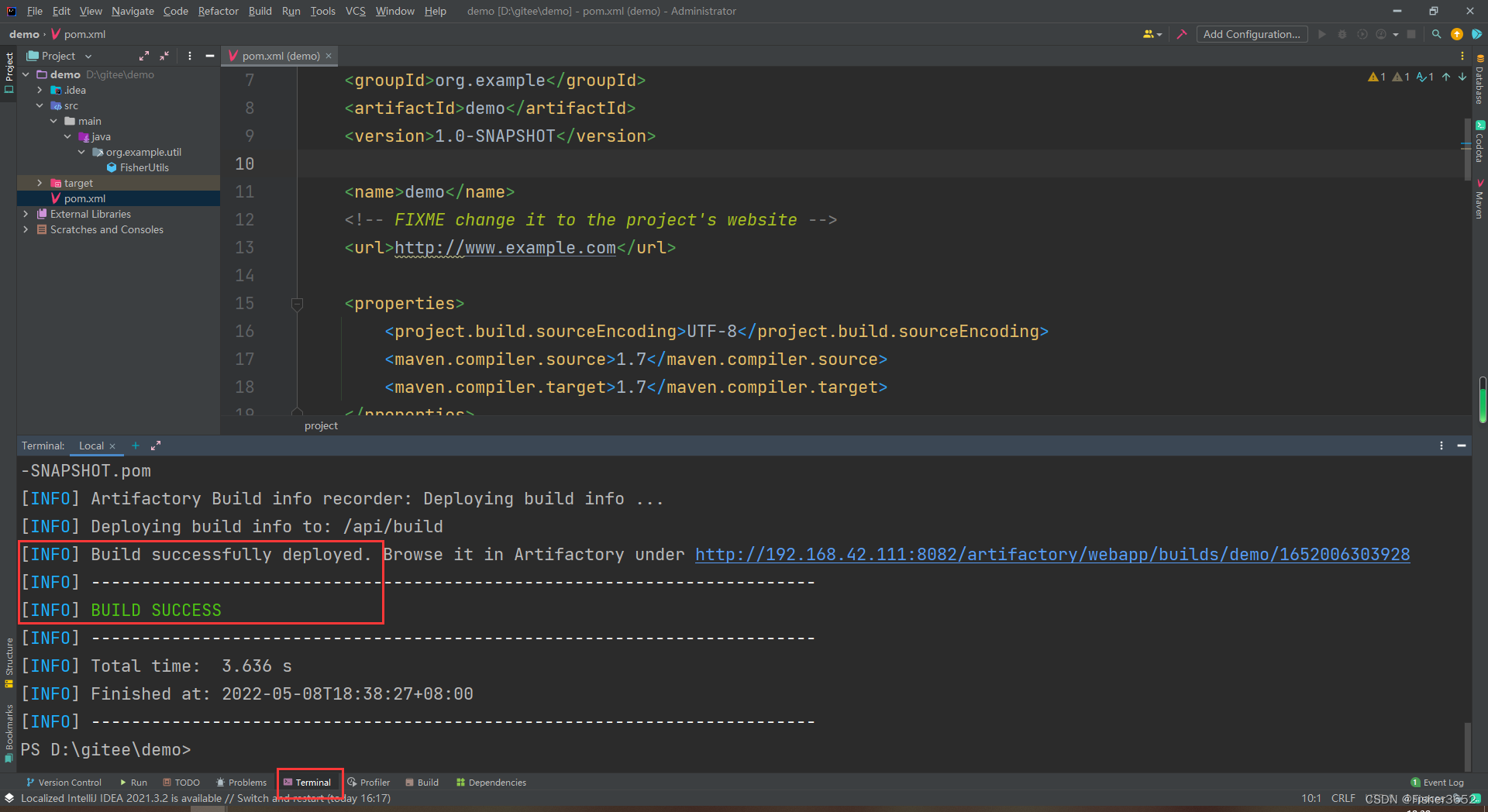Image resolution: width=1488 pixels, height=812 pixels.
Task: Click the 10:1 cursor position indicator
Action: click(1311, 798)
